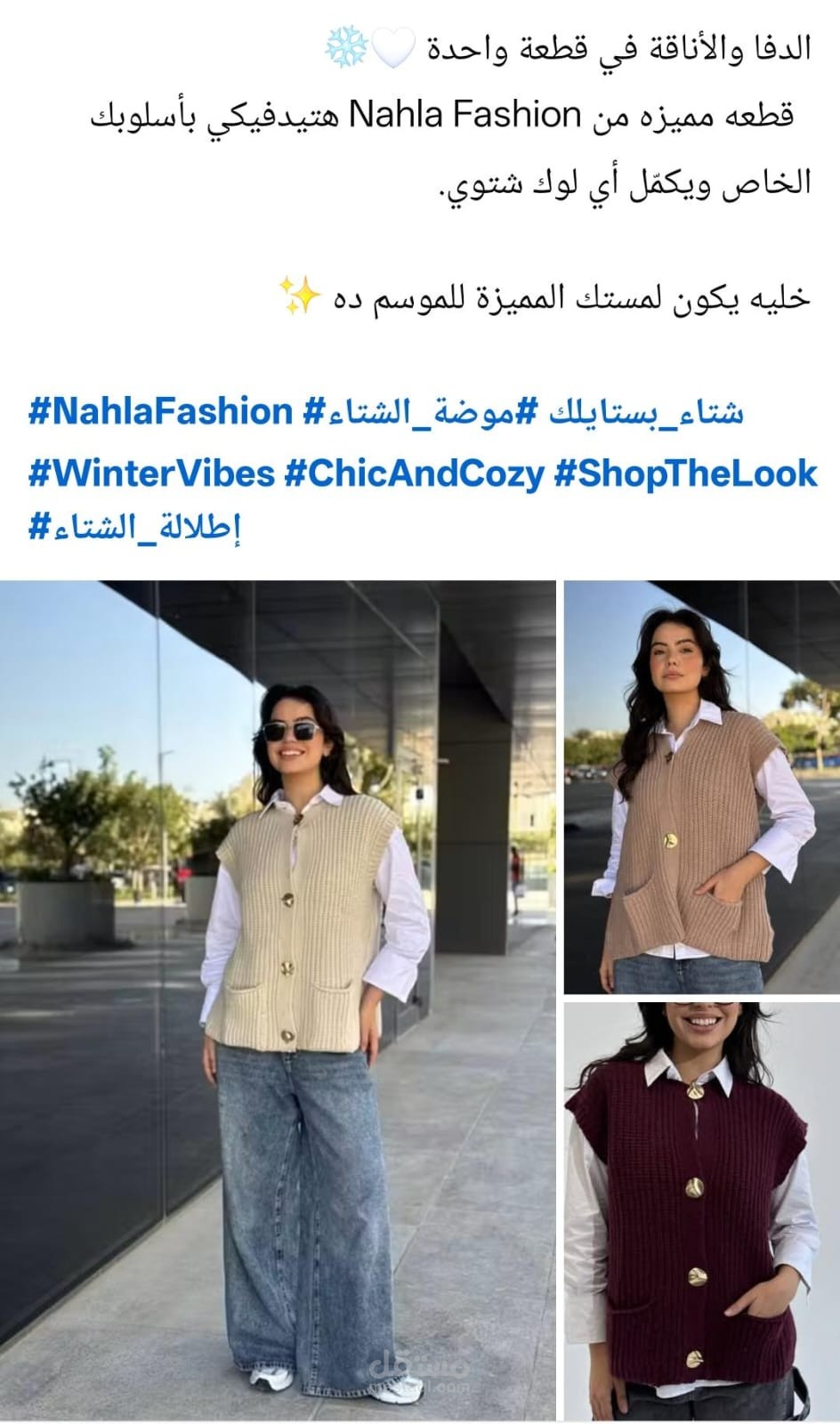Open the #WinterVibes hashtag

click(151, 473)
